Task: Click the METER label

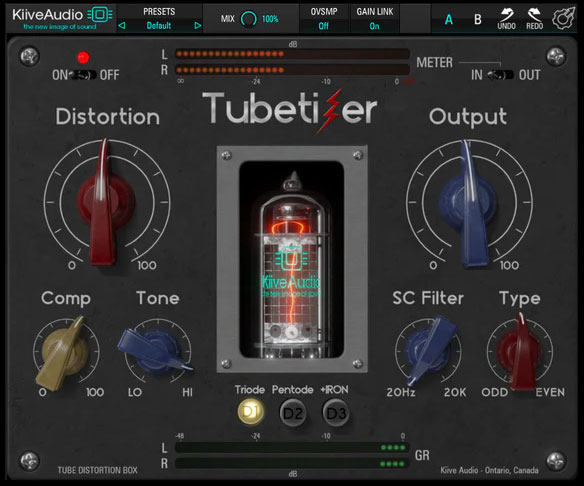Action: coord(435,63)
